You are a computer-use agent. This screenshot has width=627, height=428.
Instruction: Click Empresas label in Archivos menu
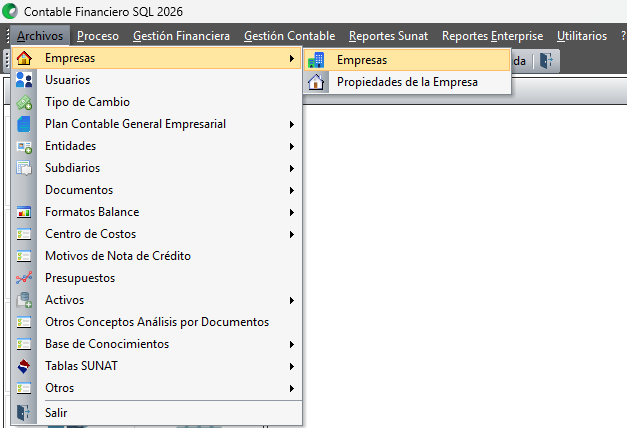point(70,58)
